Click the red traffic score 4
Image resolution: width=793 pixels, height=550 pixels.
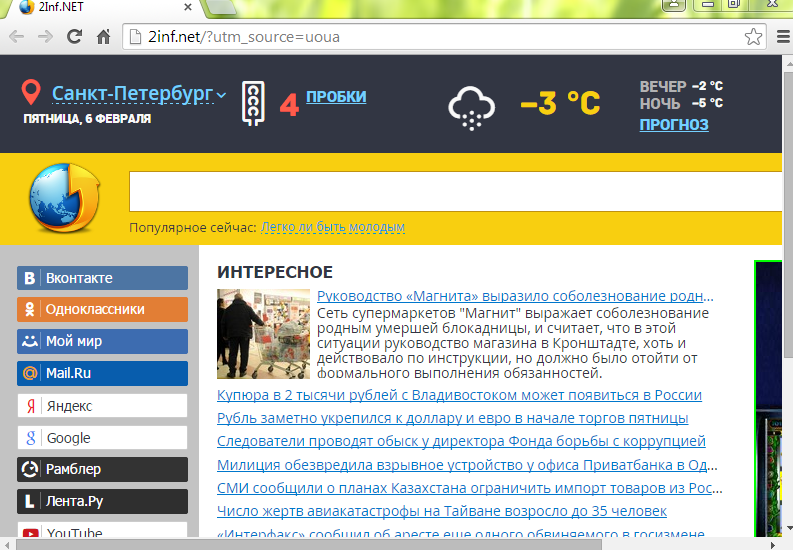coord(289,105)
